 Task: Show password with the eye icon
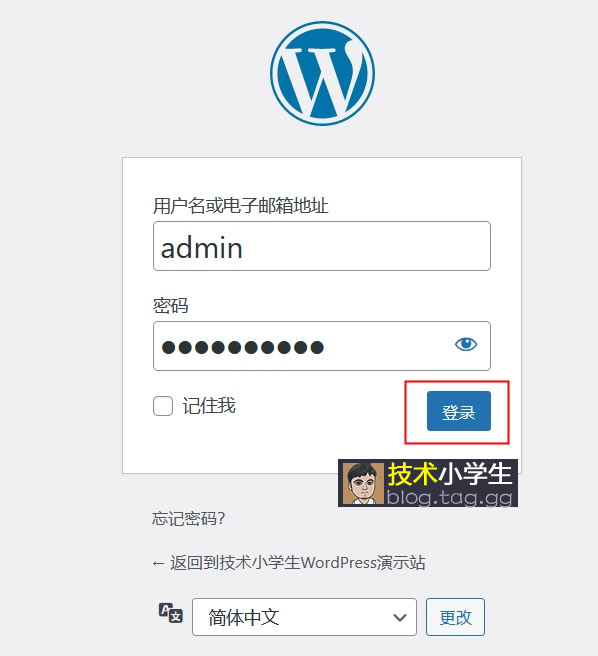click(x=466, y=344)
